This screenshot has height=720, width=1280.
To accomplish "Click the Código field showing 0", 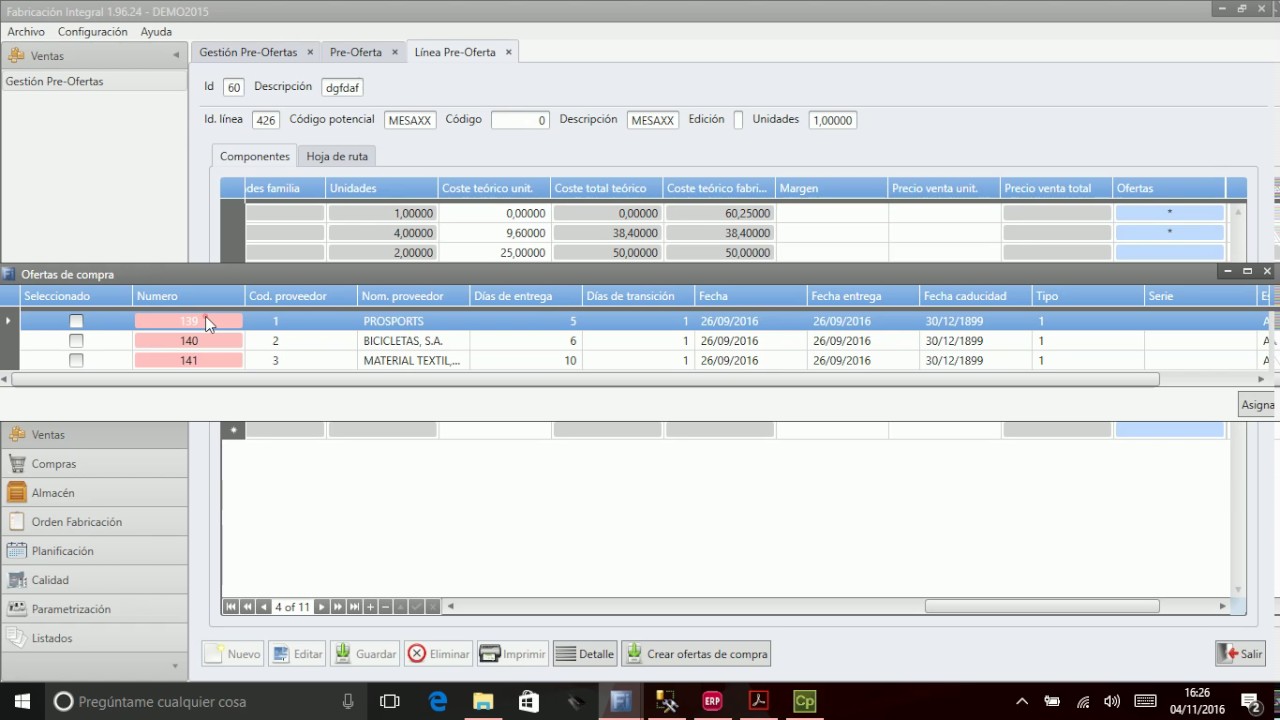I will (520, 120).
